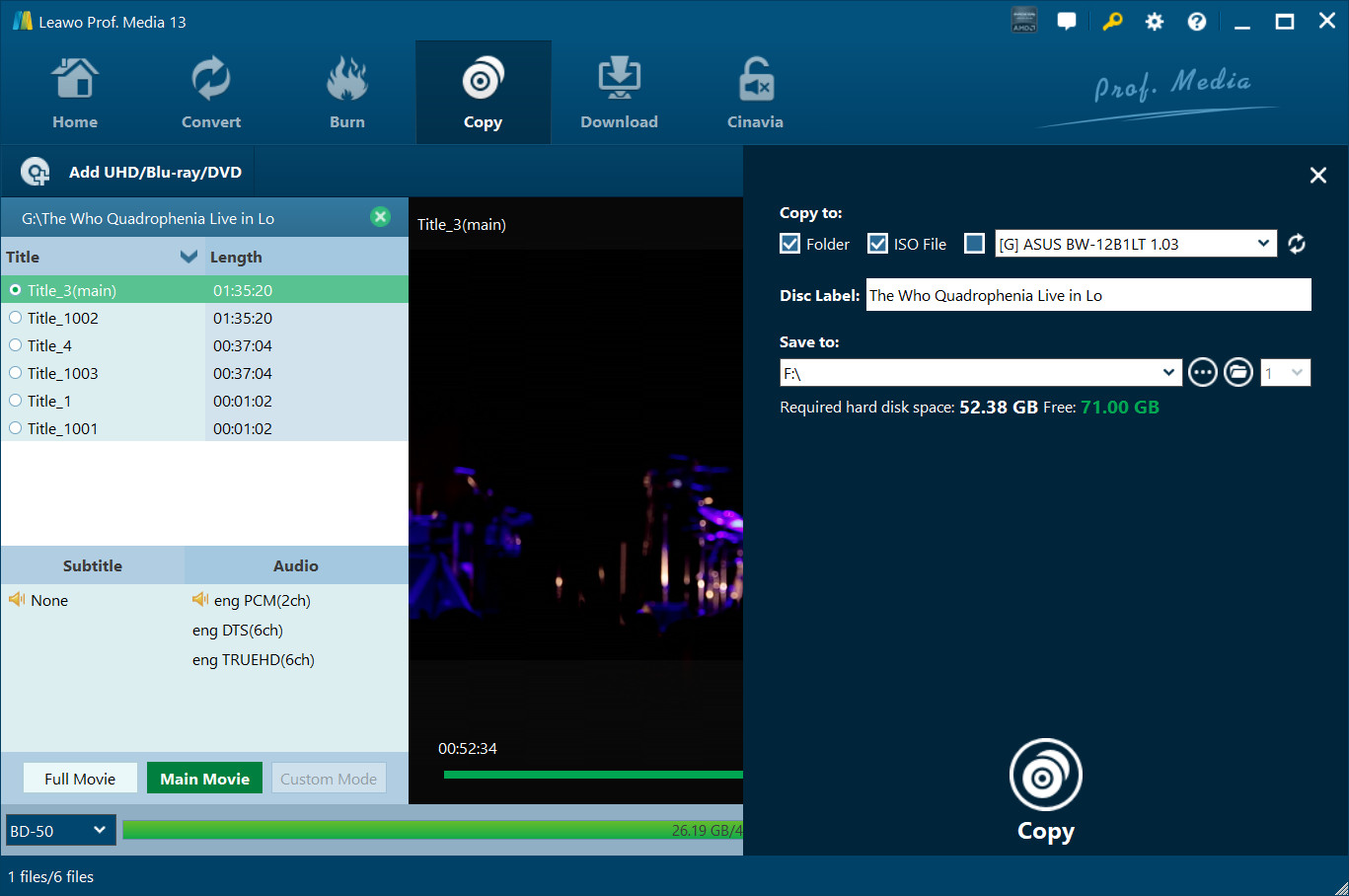Open the Save to folder icon
The image size is (1349, 896).
(1237, 373)
